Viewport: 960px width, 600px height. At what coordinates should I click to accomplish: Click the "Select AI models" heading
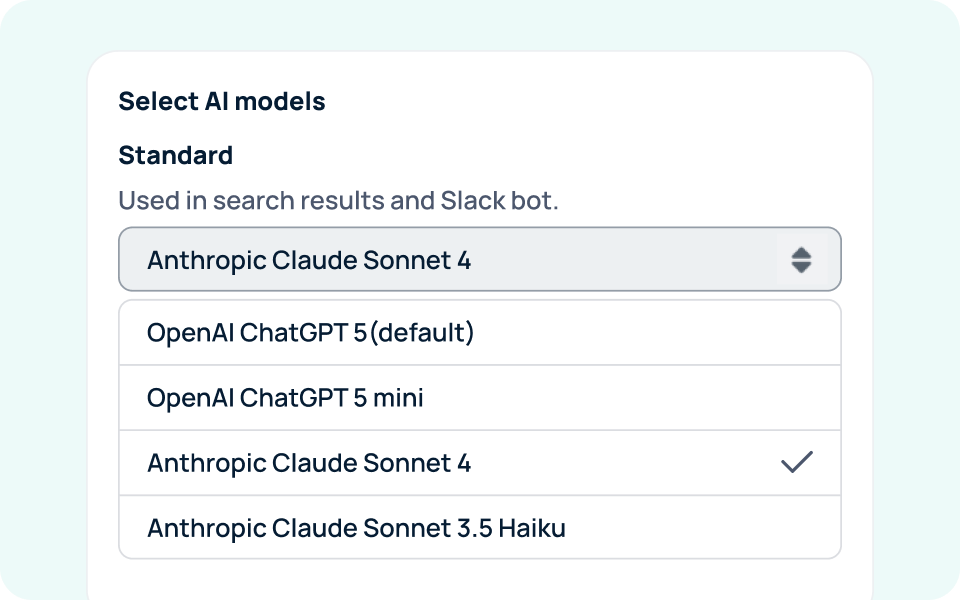click(x=222, y=101)
